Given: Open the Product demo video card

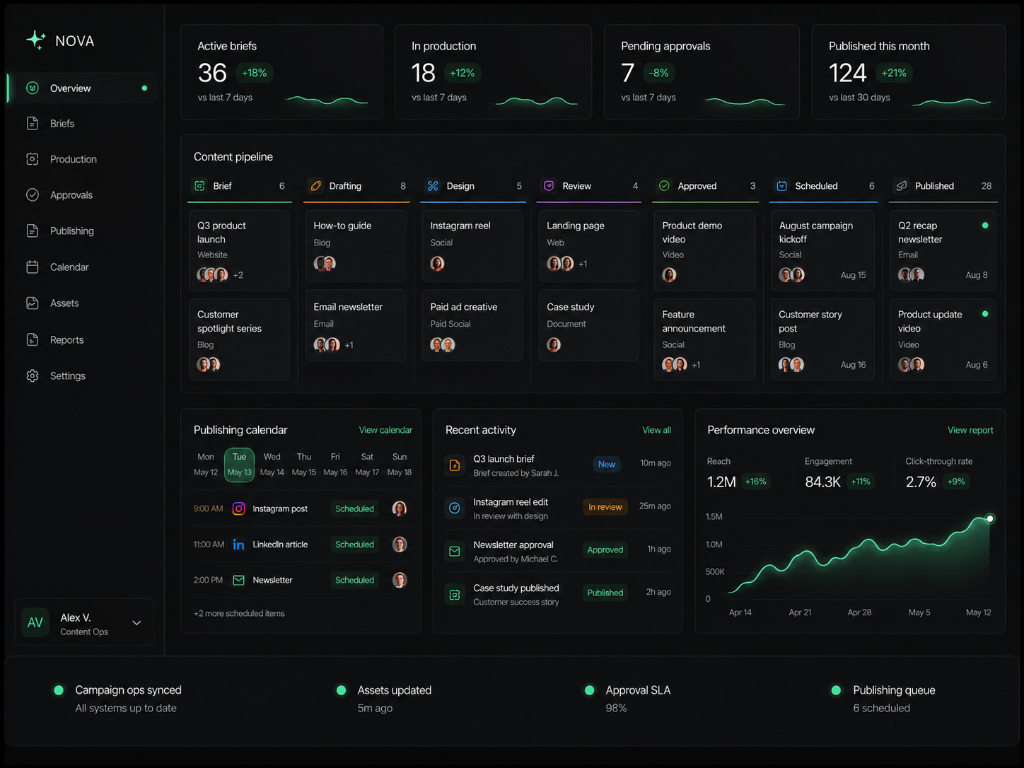Looking at the screenshot, I should 705,250.
